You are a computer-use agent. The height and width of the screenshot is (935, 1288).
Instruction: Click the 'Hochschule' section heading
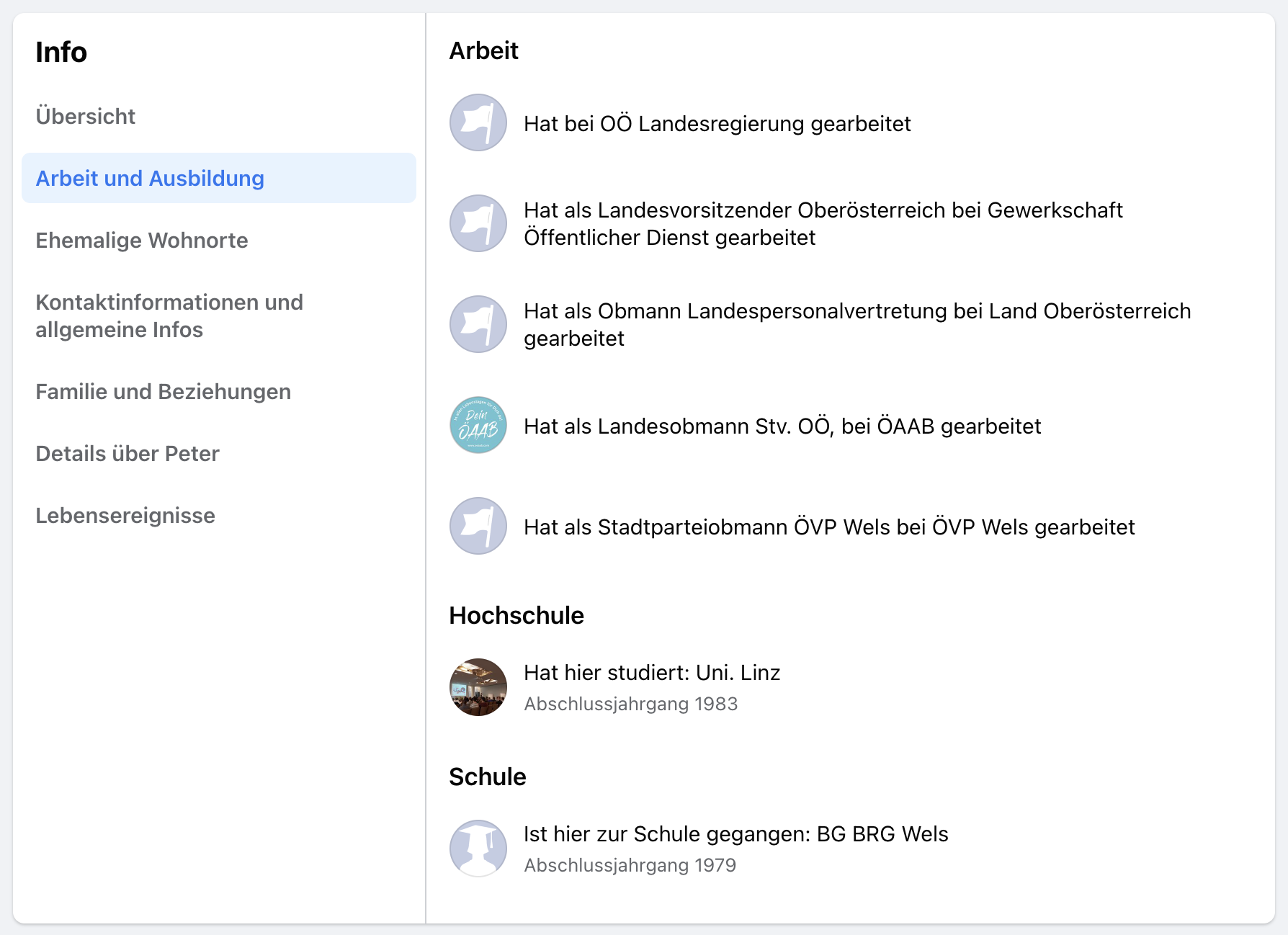coord(516,615)
